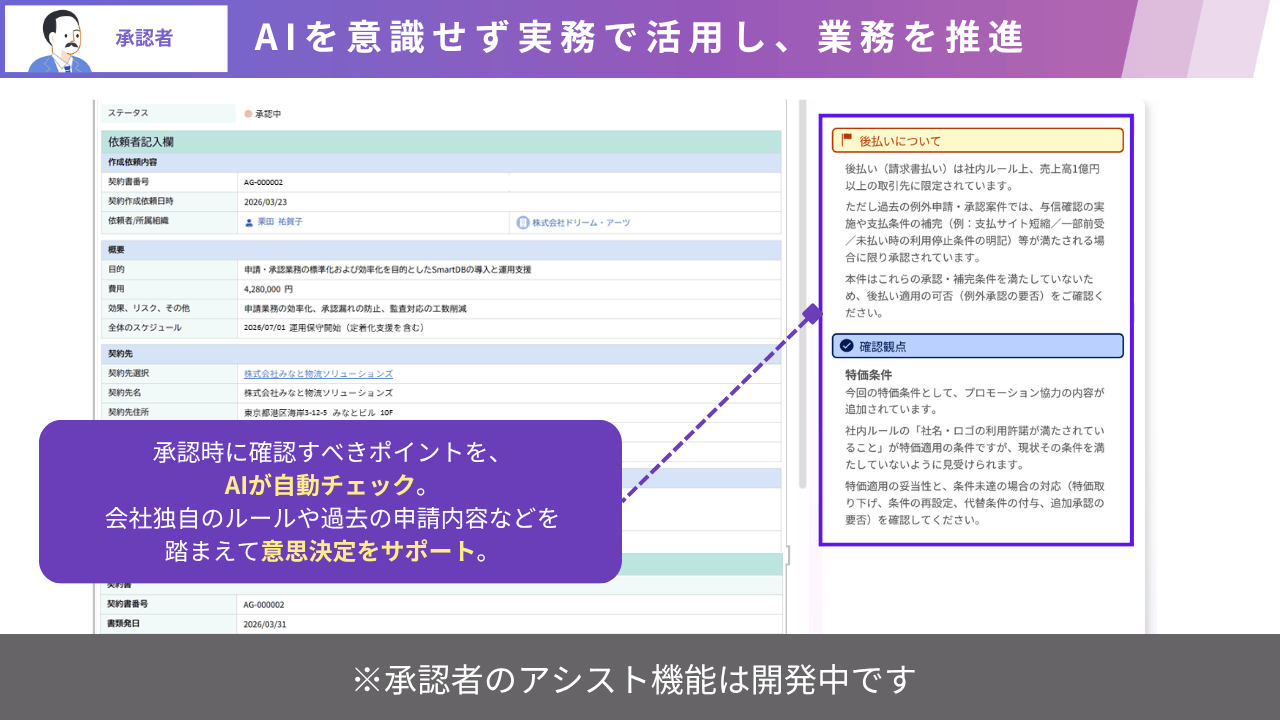Click the orange status dot next to 承認中
Viewport: 1280px width, 720px height.
coord(247,112)
